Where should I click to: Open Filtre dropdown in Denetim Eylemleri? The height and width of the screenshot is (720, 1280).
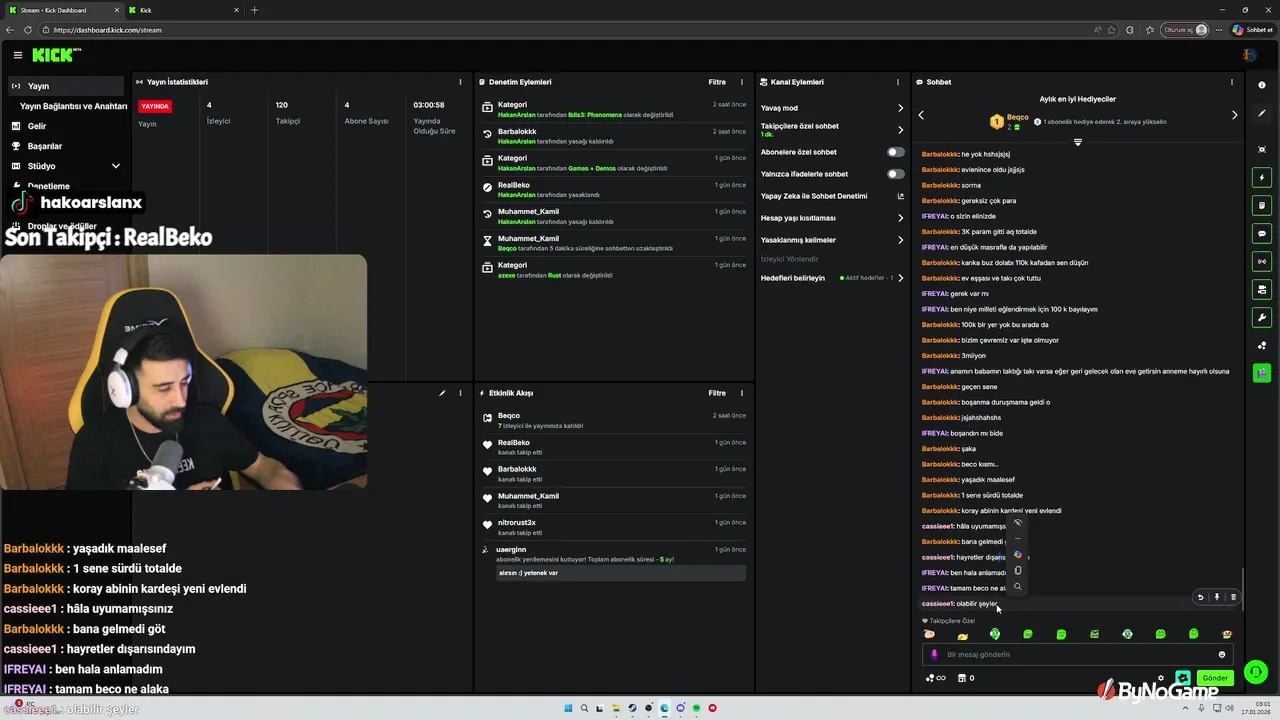(717, 82)
